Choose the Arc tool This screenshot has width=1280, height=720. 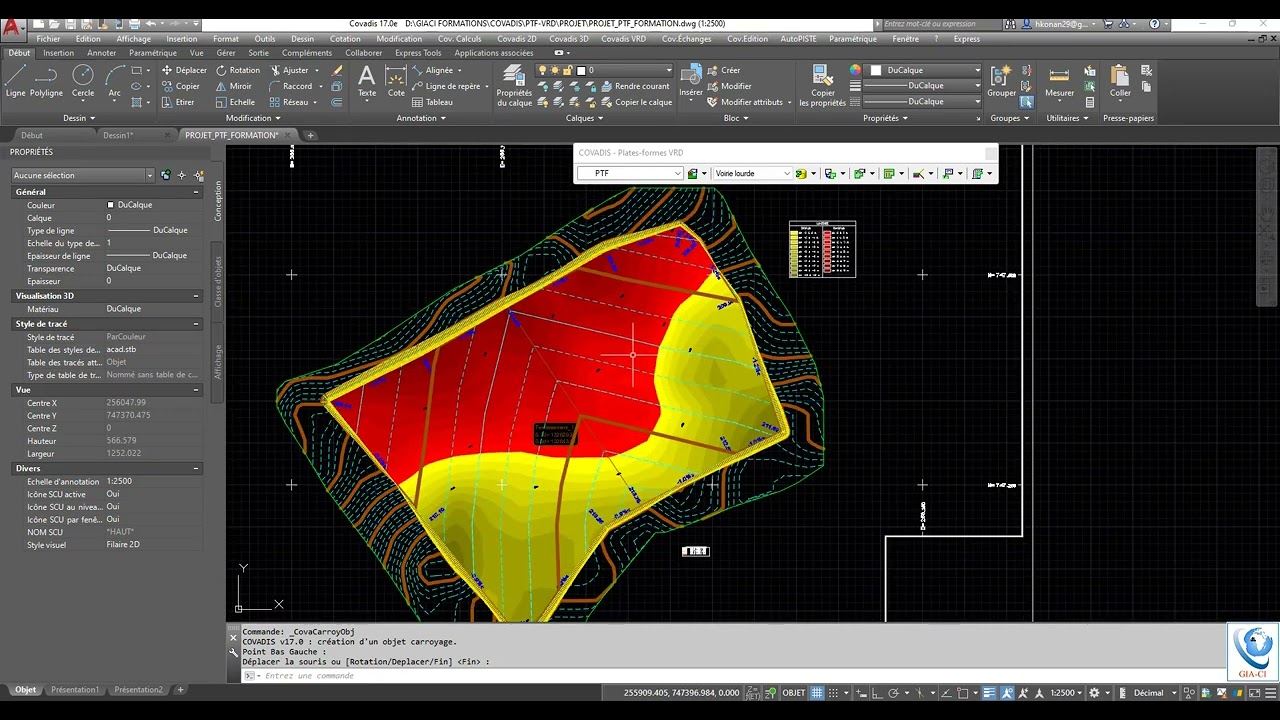[115, 82]
